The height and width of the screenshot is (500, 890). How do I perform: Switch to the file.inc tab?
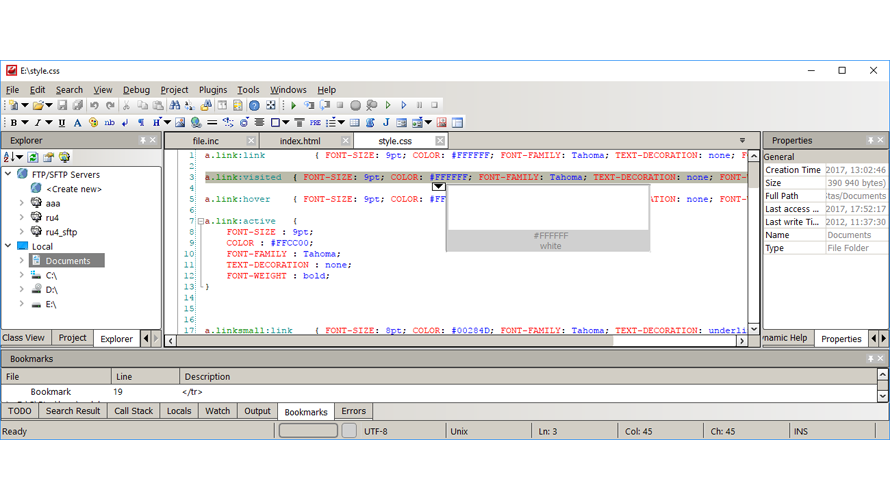tap(205, 141)
